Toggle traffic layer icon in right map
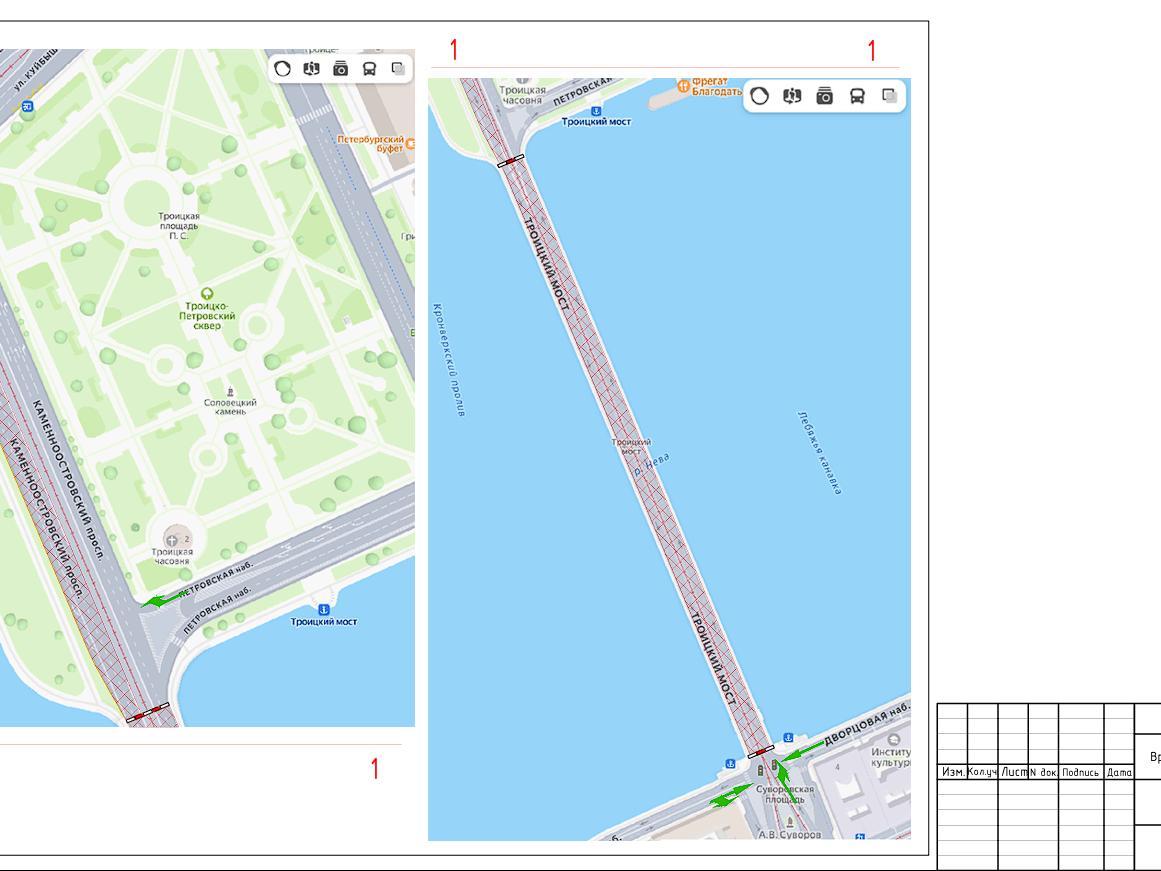 coord(760,96)
